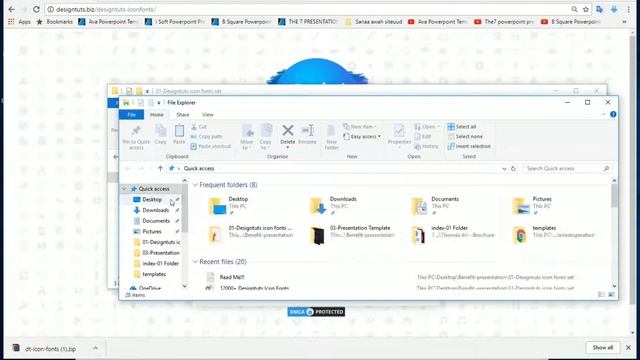
Task: Click the Chrome reload button
Action: [x=36, y=9]
